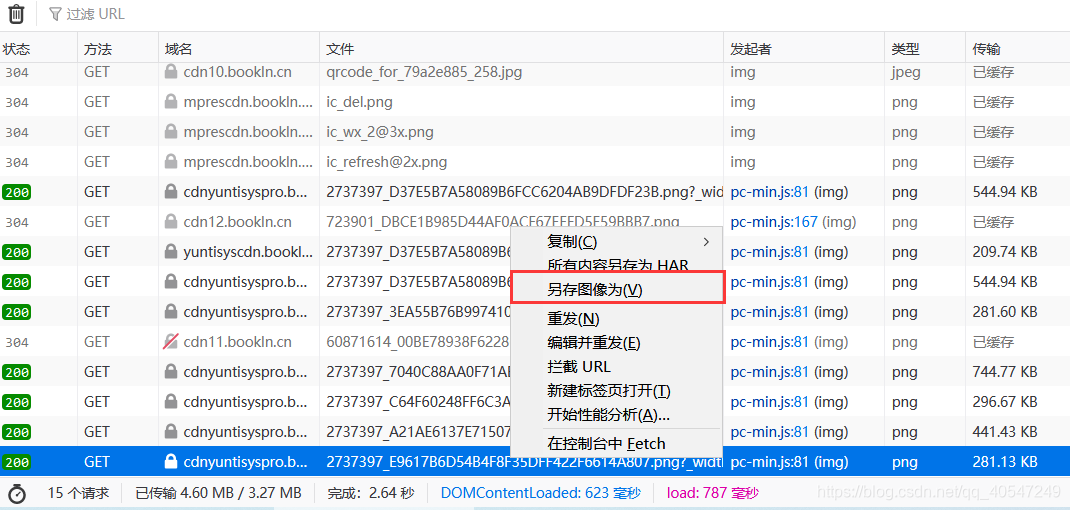Select the qrcode_for_79a2e885_258.jpg file row
1070x510 pixels.
(424, 72)
